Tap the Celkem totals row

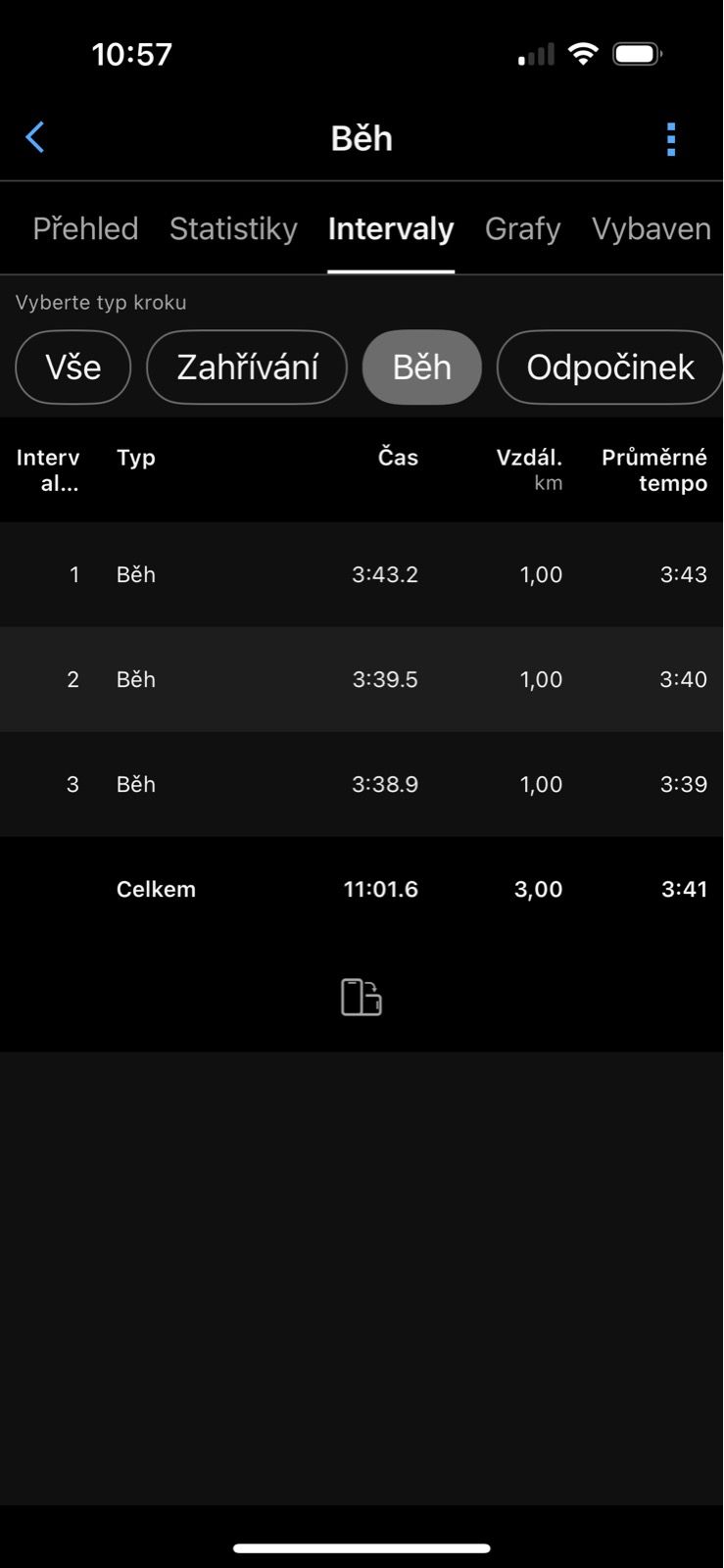coord(362,889)
